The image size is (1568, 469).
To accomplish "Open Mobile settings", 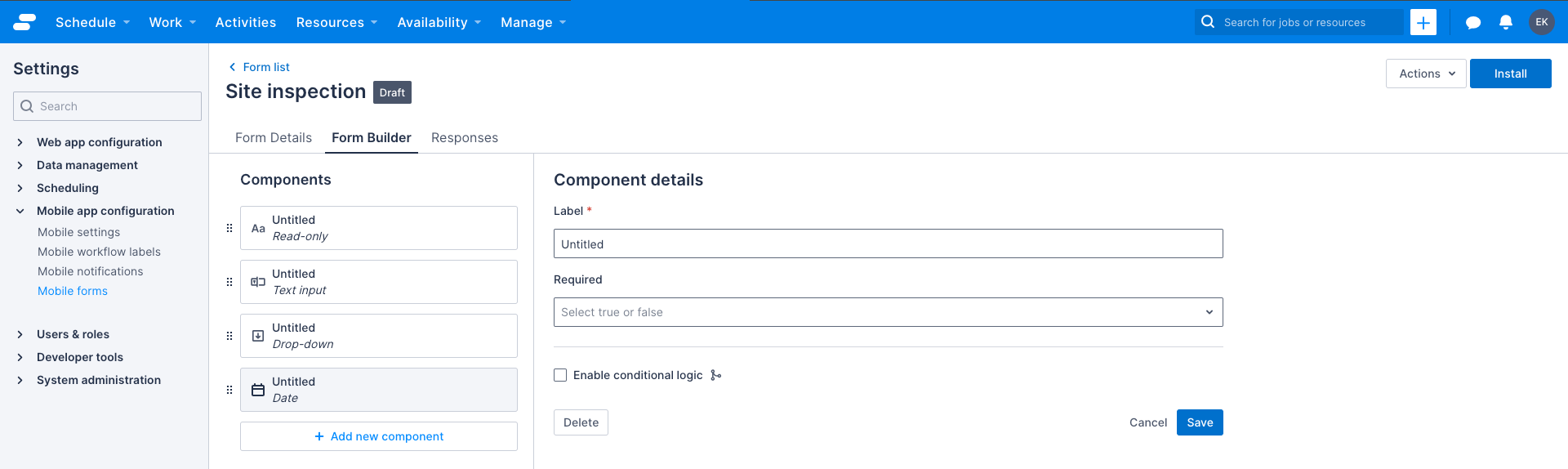I will (79, 232).
